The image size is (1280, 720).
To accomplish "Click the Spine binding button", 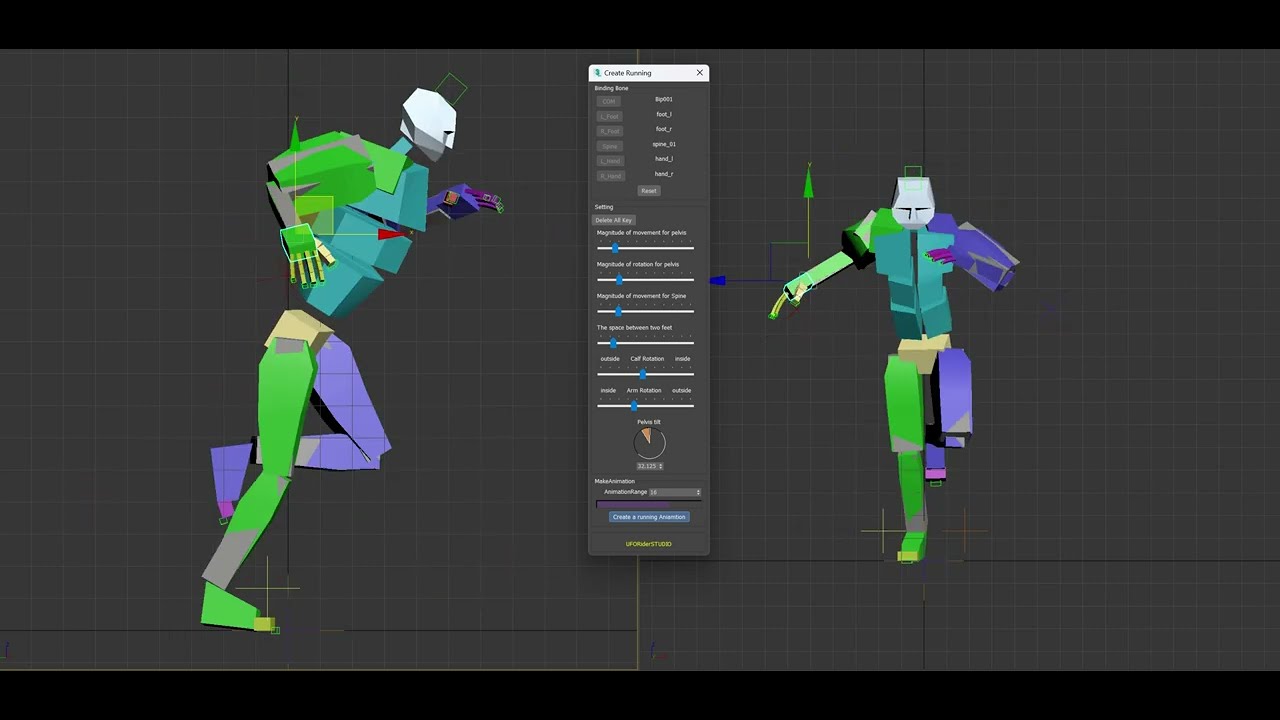I will click(x=609, y=146).
